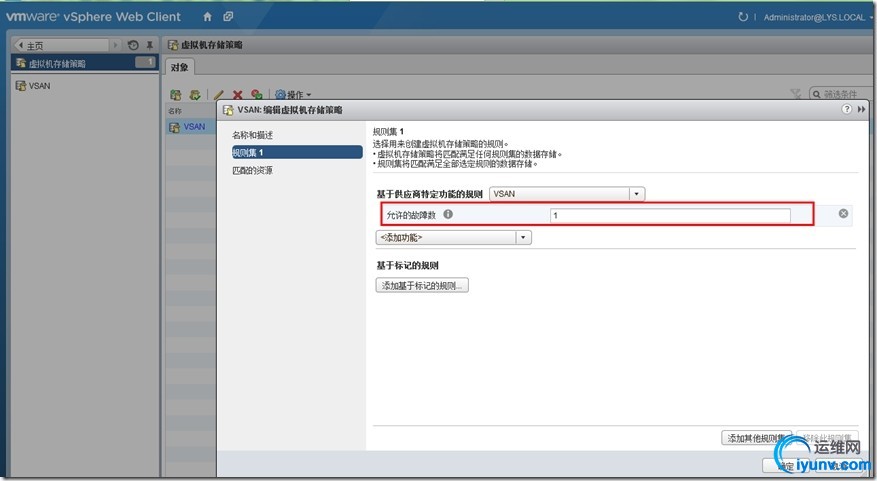This screenshot has width=877, height=481.
Task: Collapse dialog with double-arrow icon
Action: [x=861, y=109]
